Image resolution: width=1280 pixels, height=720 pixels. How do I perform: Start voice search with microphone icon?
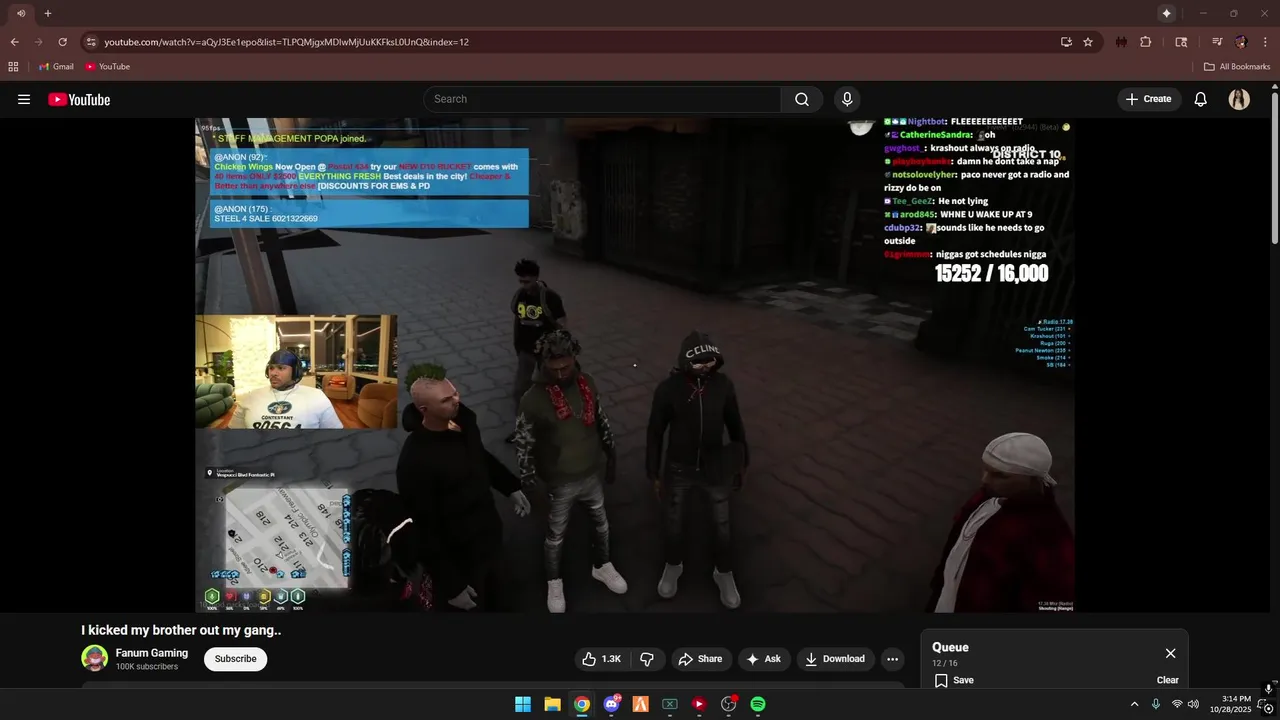click(x=847, y=99)
